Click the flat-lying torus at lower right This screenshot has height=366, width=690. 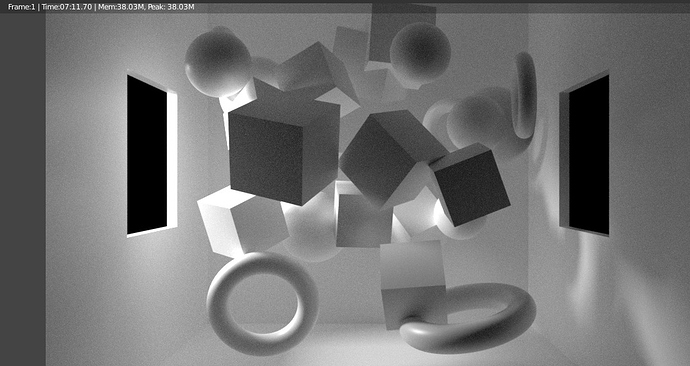tap(469, 318)
